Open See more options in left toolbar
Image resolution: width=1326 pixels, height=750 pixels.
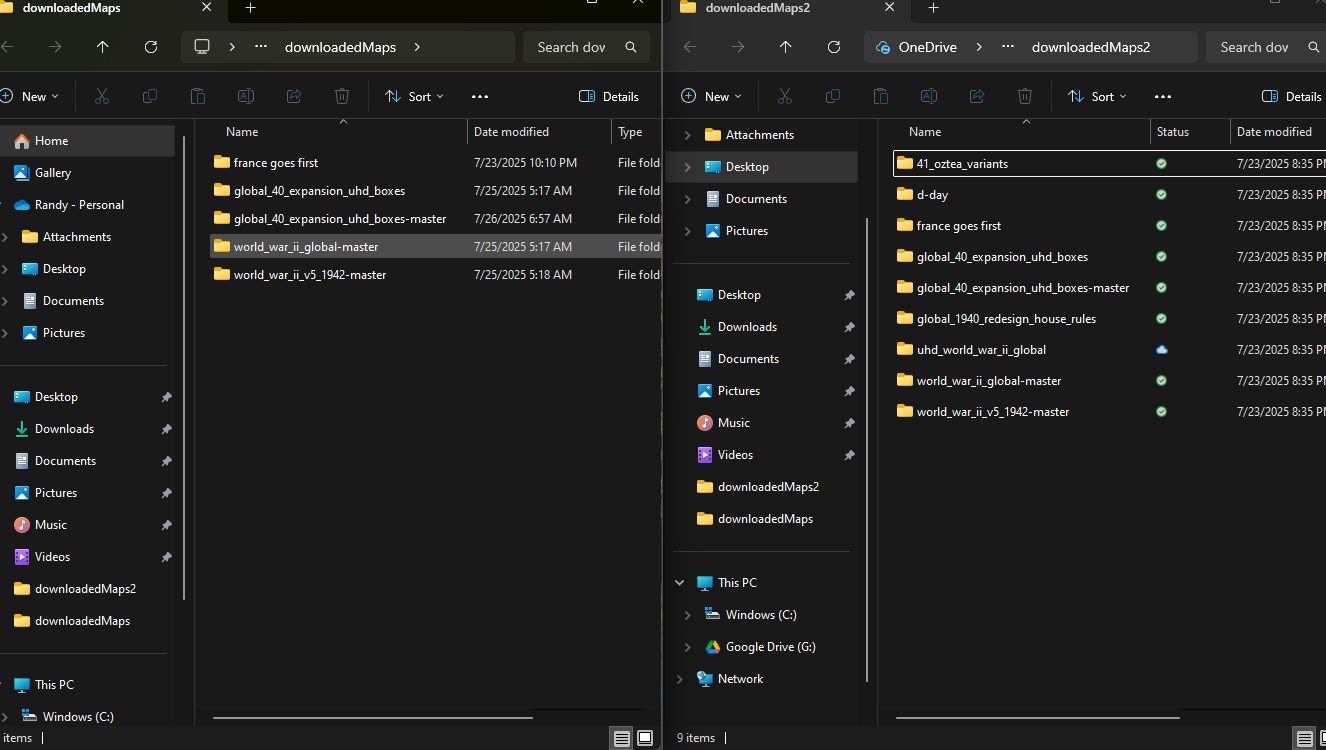click(480, 97)
